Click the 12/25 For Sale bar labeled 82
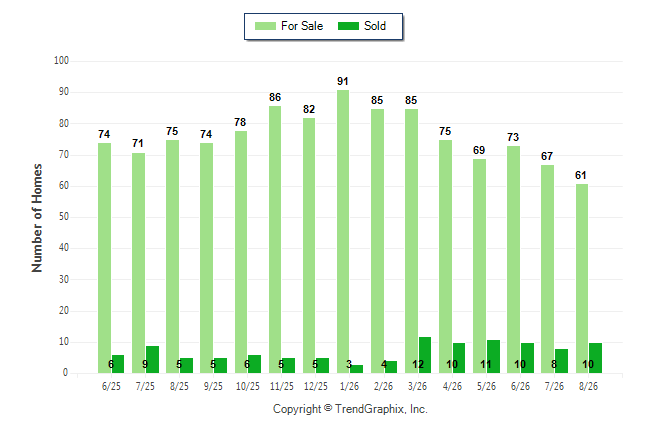 coord(309,246)
